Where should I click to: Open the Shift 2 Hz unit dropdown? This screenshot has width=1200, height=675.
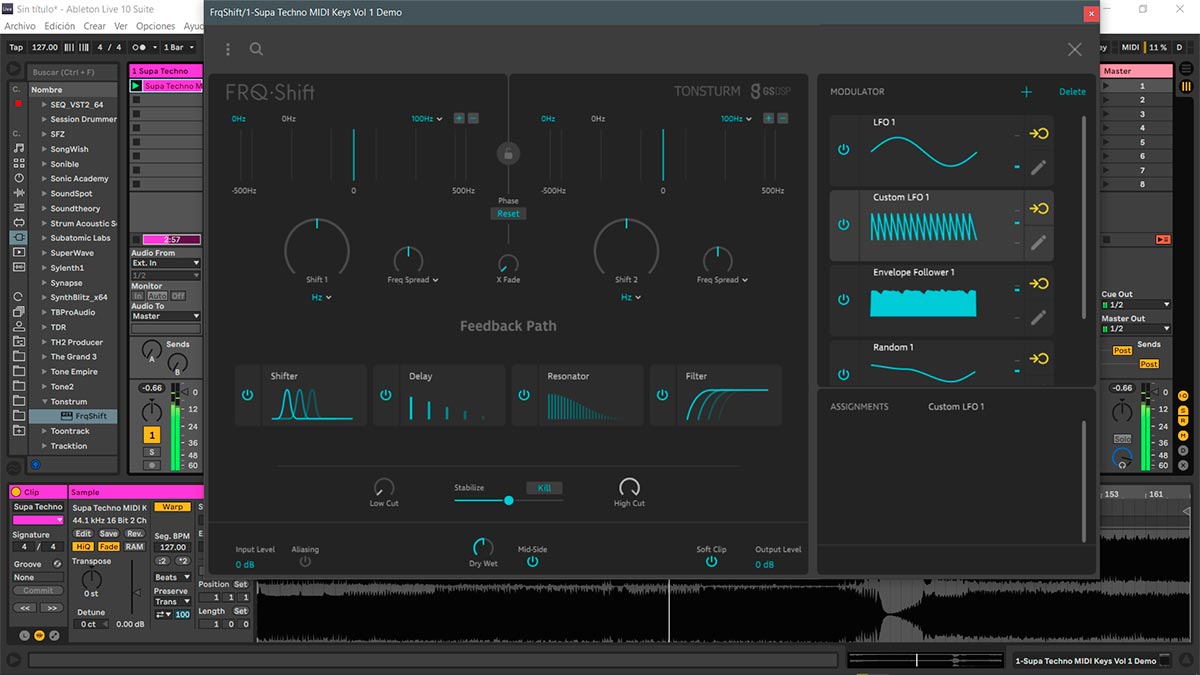click(x=630, y=297)
